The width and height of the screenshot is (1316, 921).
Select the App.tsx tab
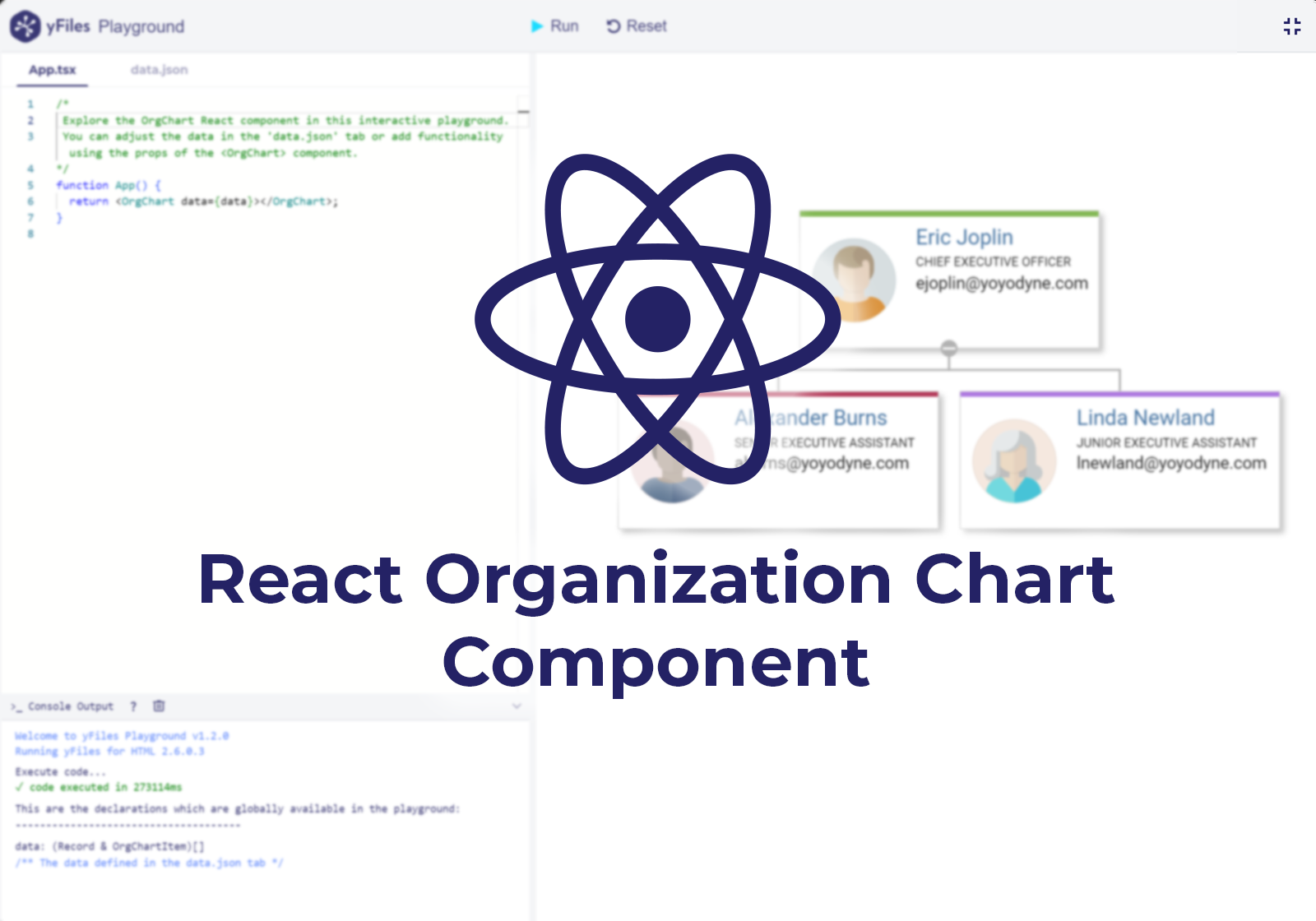(52, 70)
